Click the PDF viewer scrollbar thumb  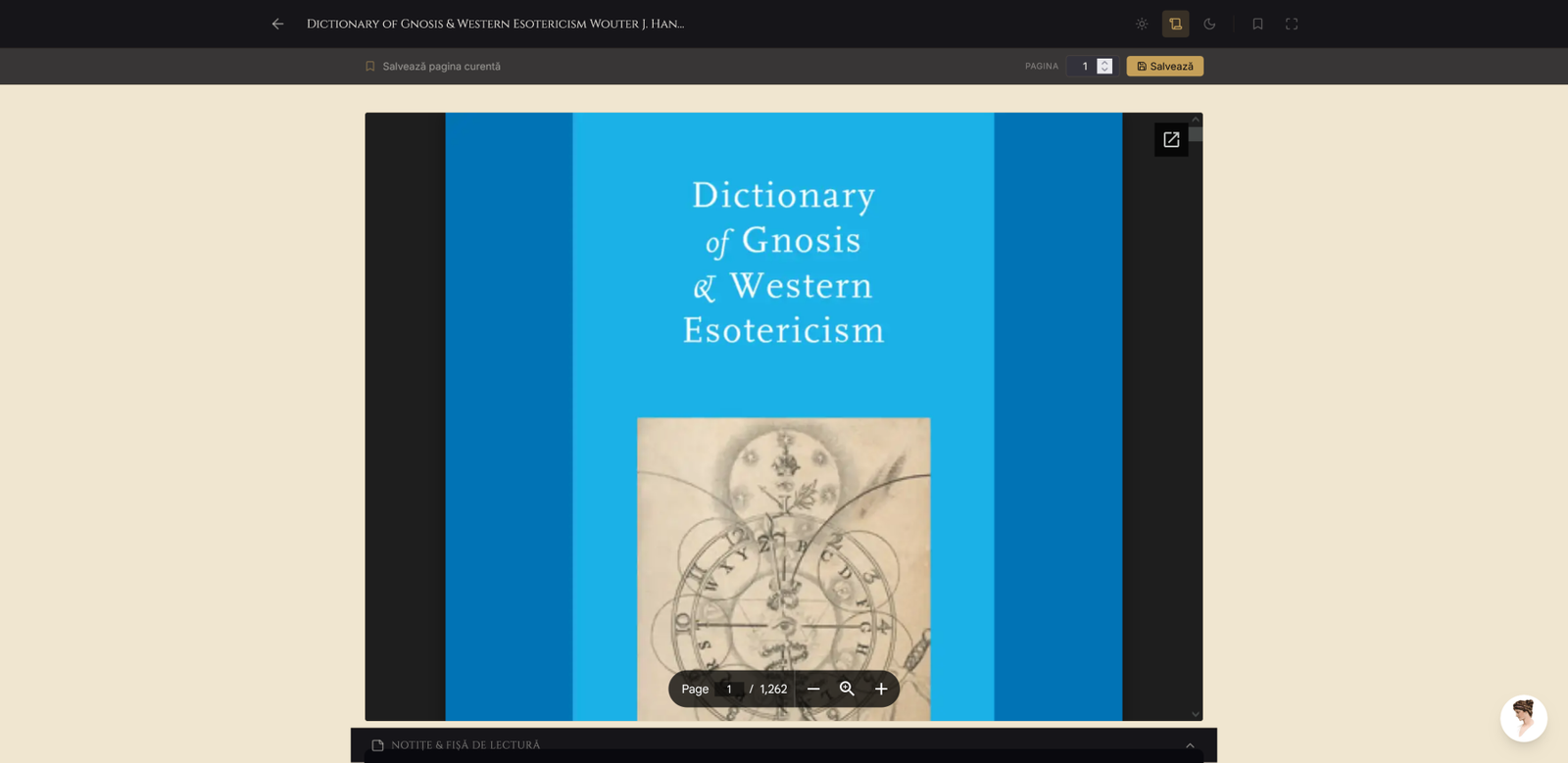pyautogui.click(x=1196, y=134)
